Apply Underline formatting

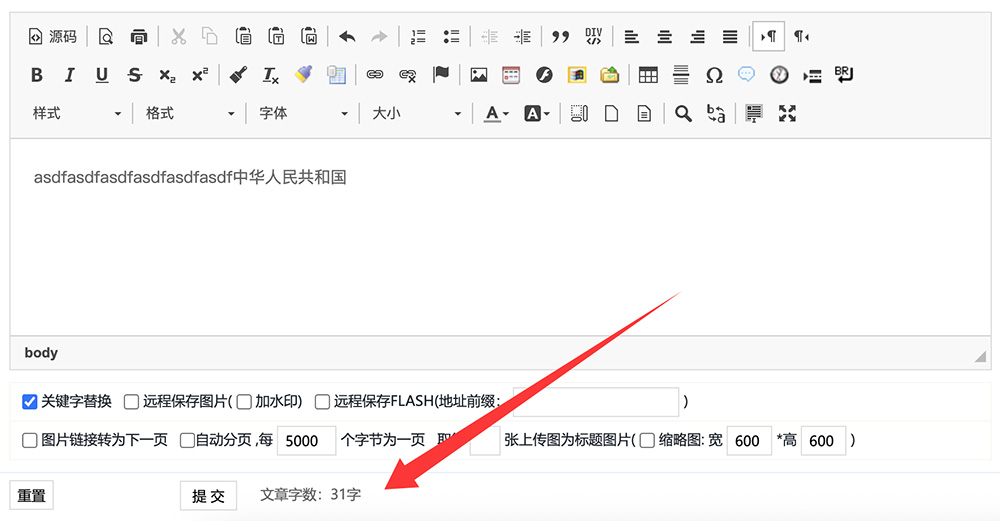point(102,75)
